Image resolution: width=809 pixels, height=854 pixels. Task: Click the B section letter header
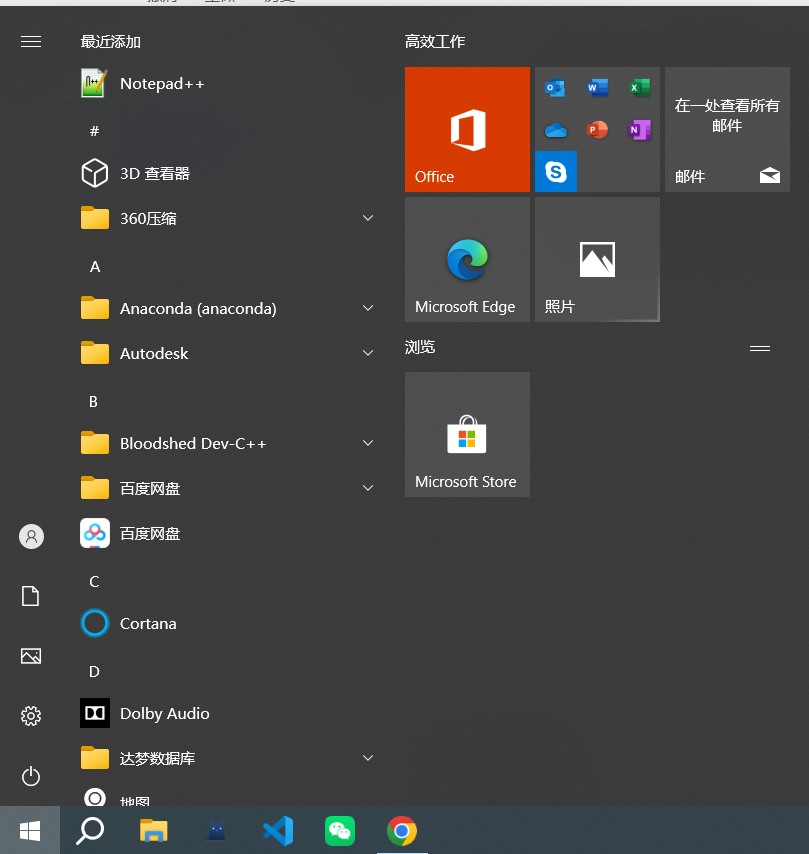[x=93, y=402]
